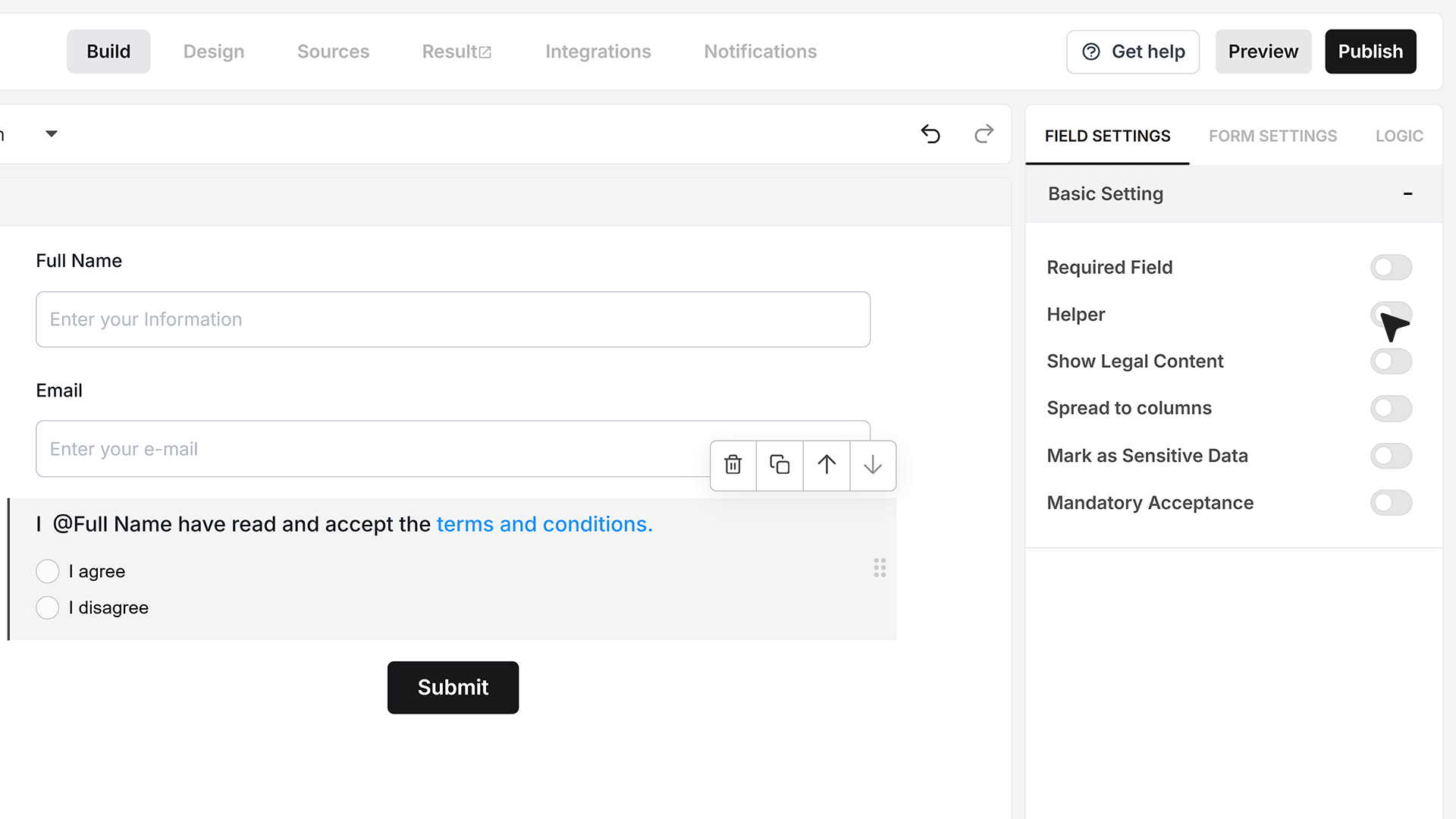Collapse the Basic Setting section

[x=1407, y=194]
